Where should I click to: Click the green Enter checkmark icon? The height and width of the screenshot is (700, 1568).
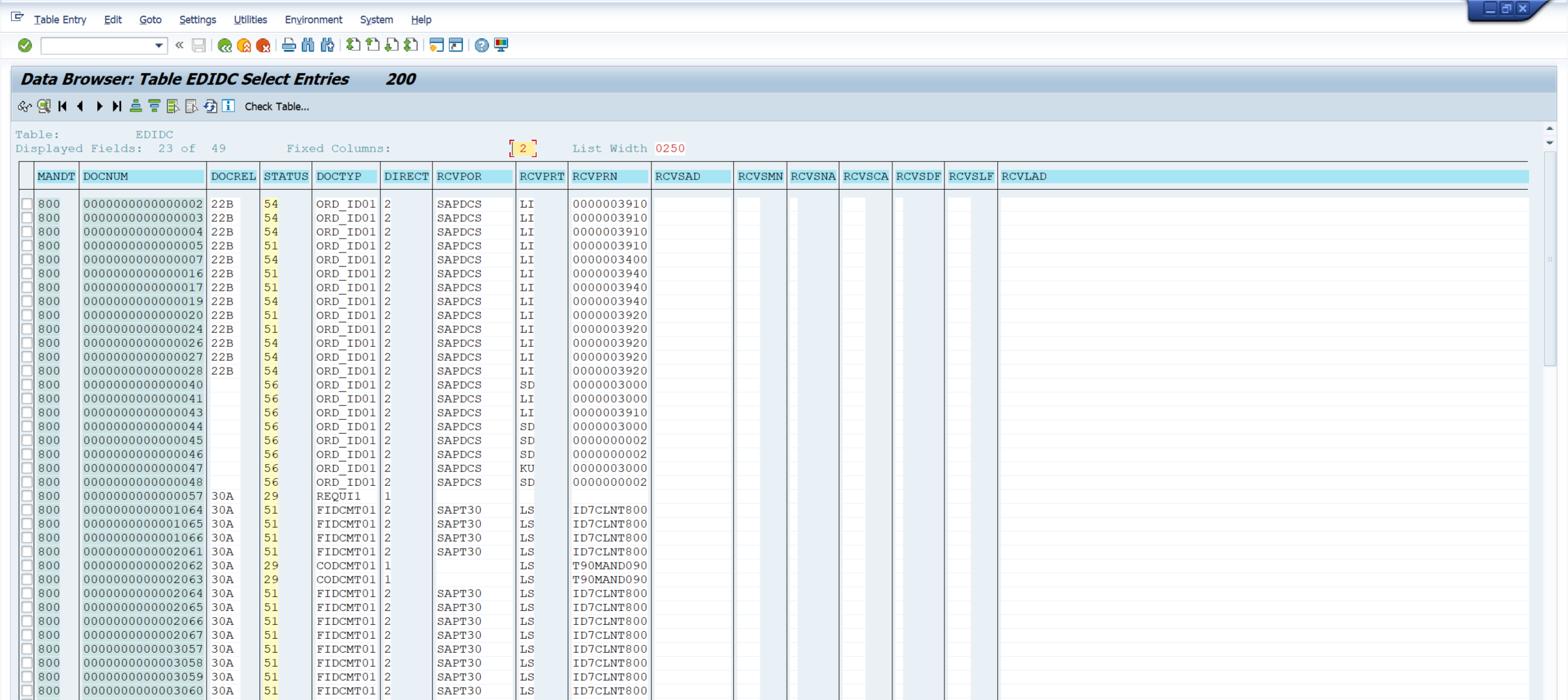tap(25, 46)
